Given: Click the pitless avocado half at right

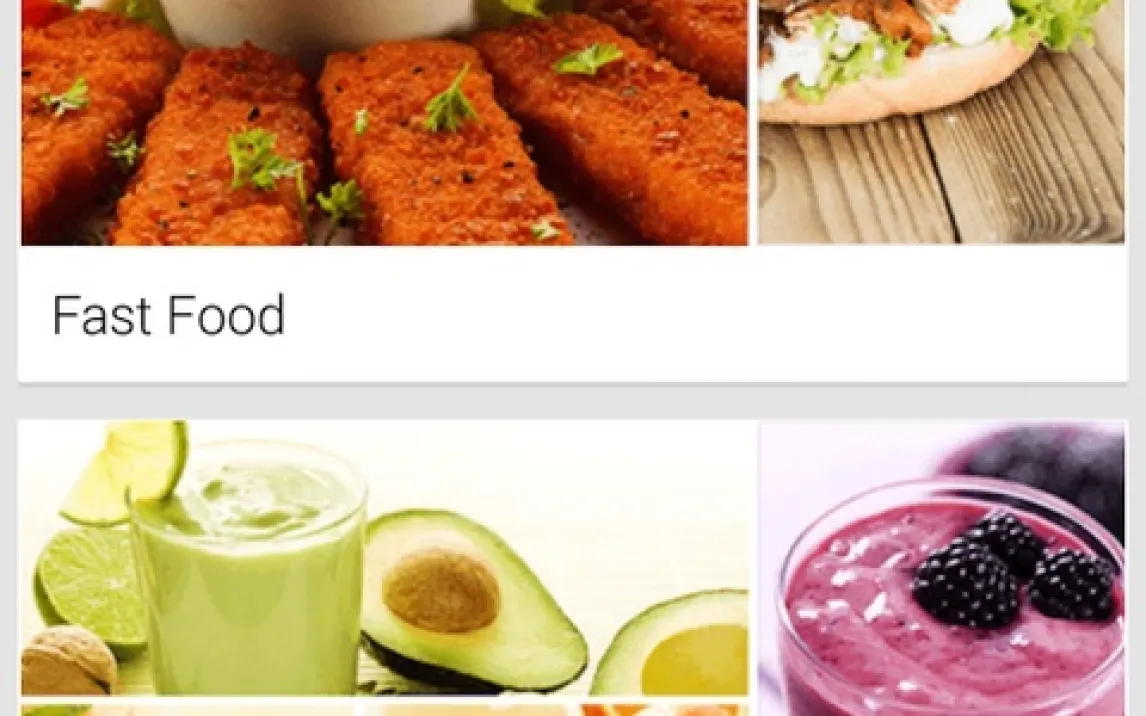Looking at the screenshot, I should point(671,644).
